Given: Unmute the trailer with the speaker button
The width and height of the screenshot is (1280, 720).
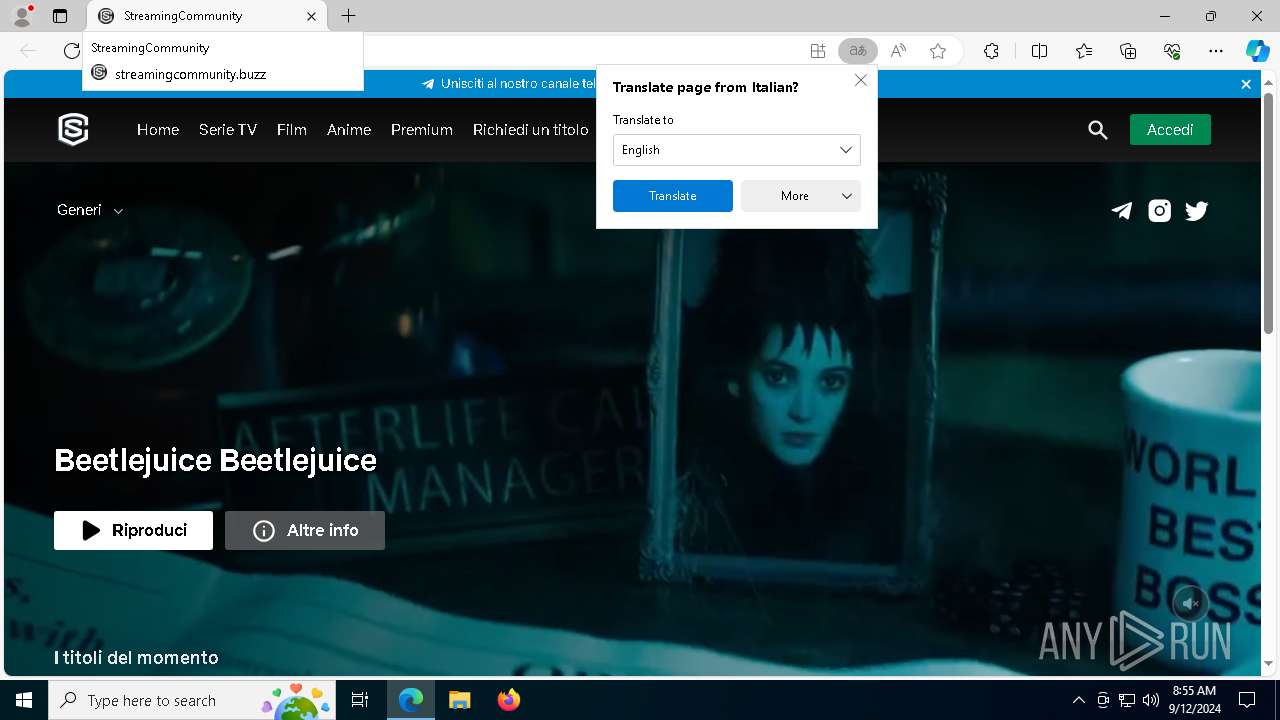Looking at the screenshot, I should tap(1190, 603).
